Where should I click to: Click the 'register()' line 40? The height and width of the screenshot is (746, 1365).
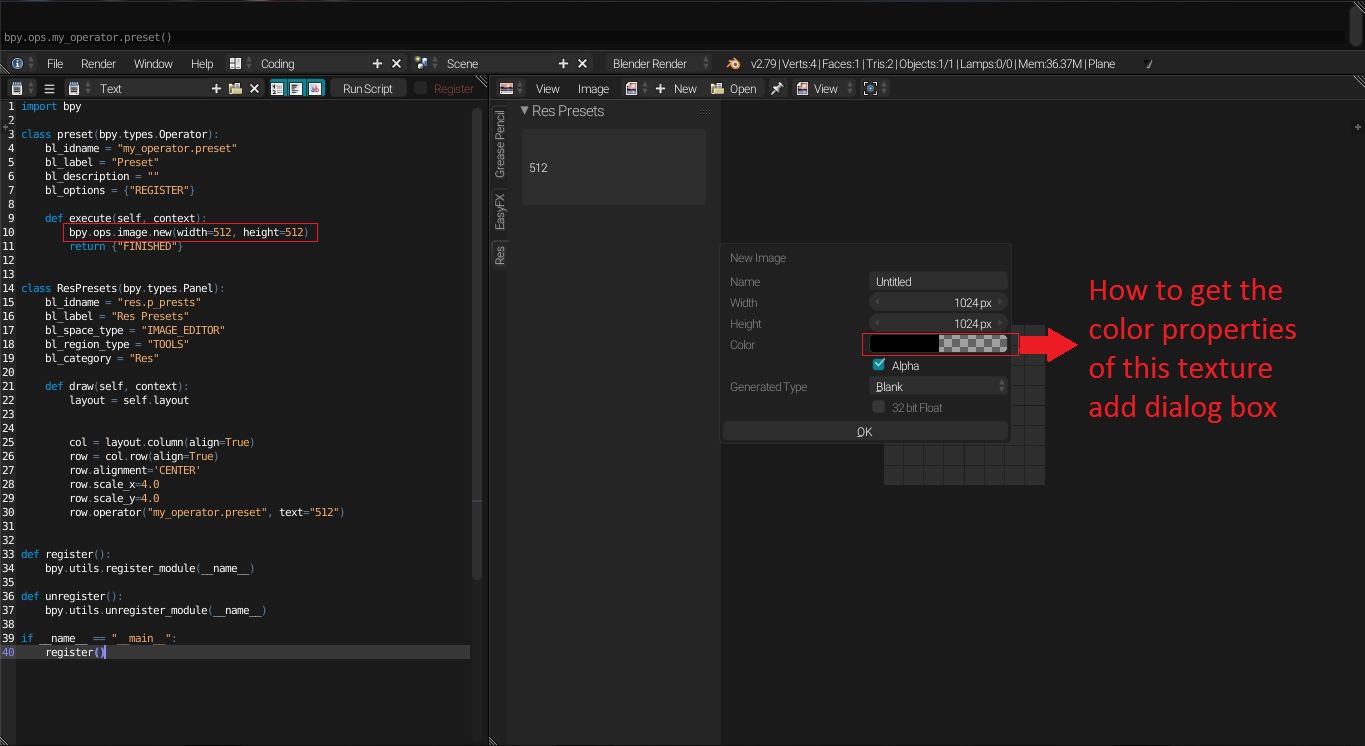click(x=75, y=652)
